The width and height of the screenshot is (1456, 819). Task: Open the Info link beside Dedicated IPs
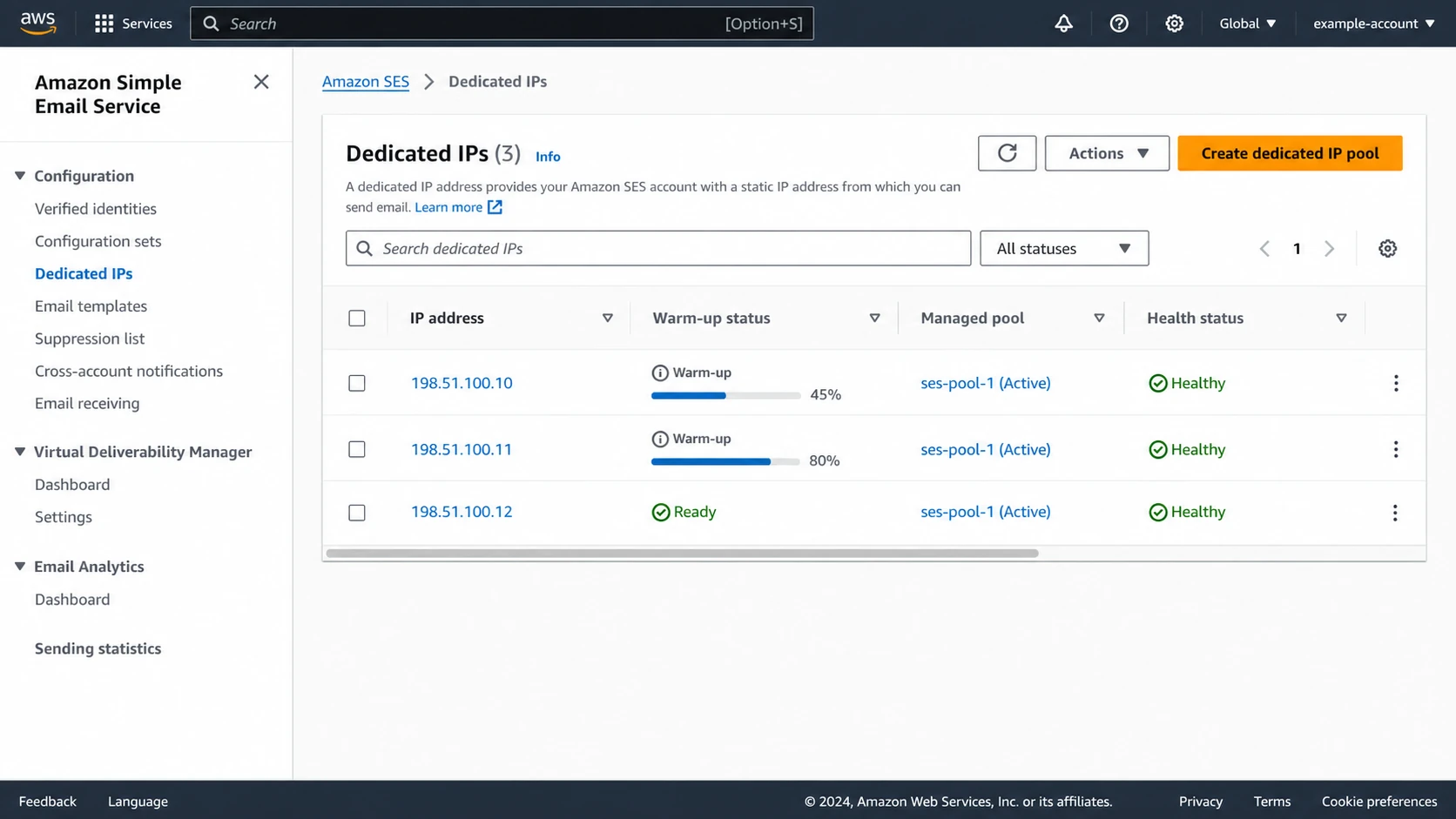(548, 157)
